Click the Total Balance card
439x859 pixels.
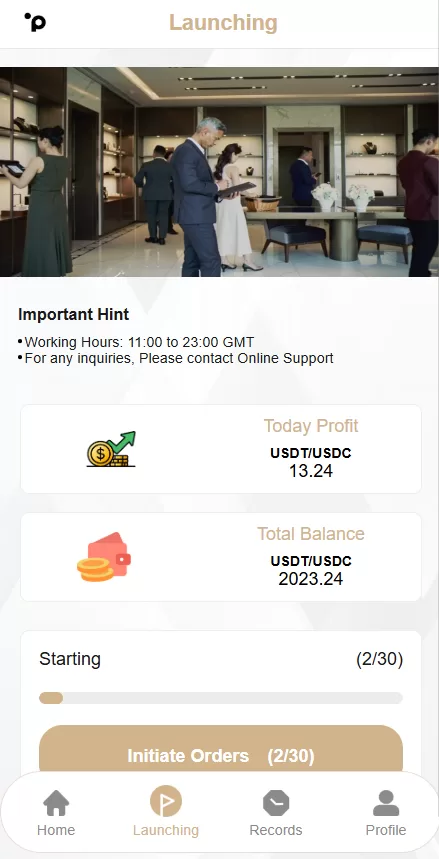tap(221, 557)
